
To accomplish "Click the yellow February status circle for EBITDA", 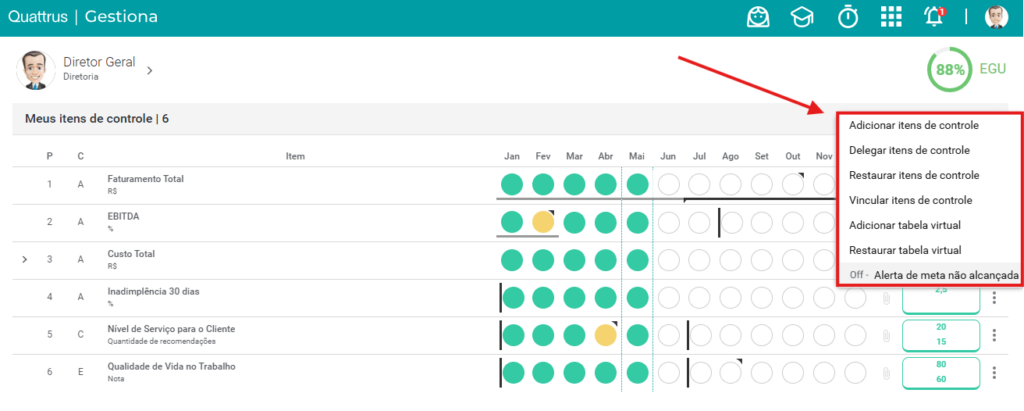I will click(543, 222).
